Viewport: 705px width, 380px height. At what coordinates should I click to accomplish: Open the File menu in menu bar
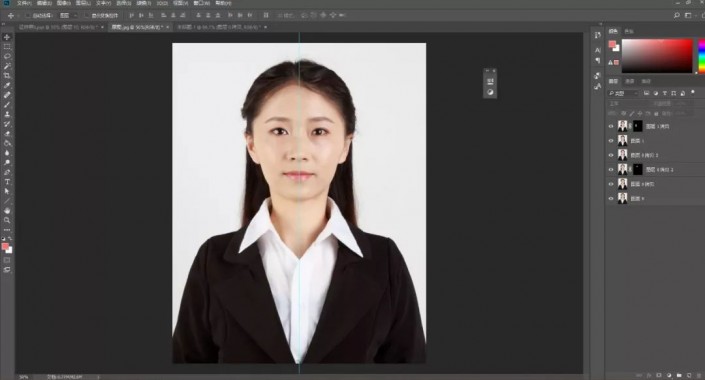click(23, 3)
